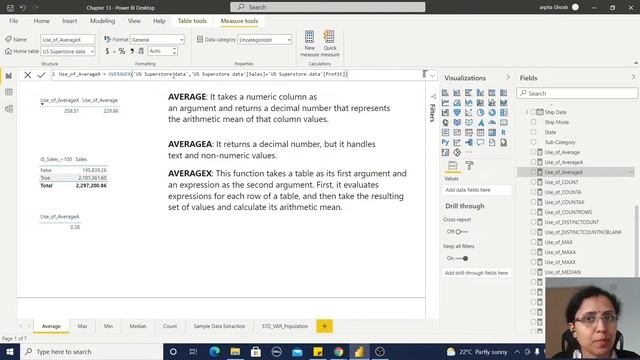
Task: Click the New measure icon
Action: click(309, 37)
